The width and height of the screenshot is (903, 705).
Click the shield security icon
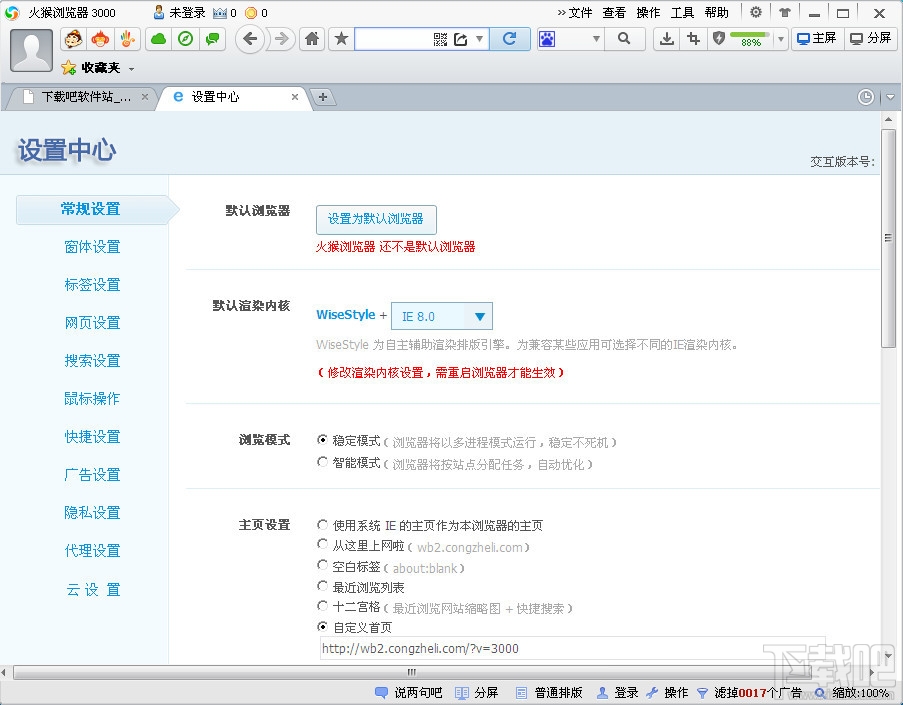click(719, 39)
